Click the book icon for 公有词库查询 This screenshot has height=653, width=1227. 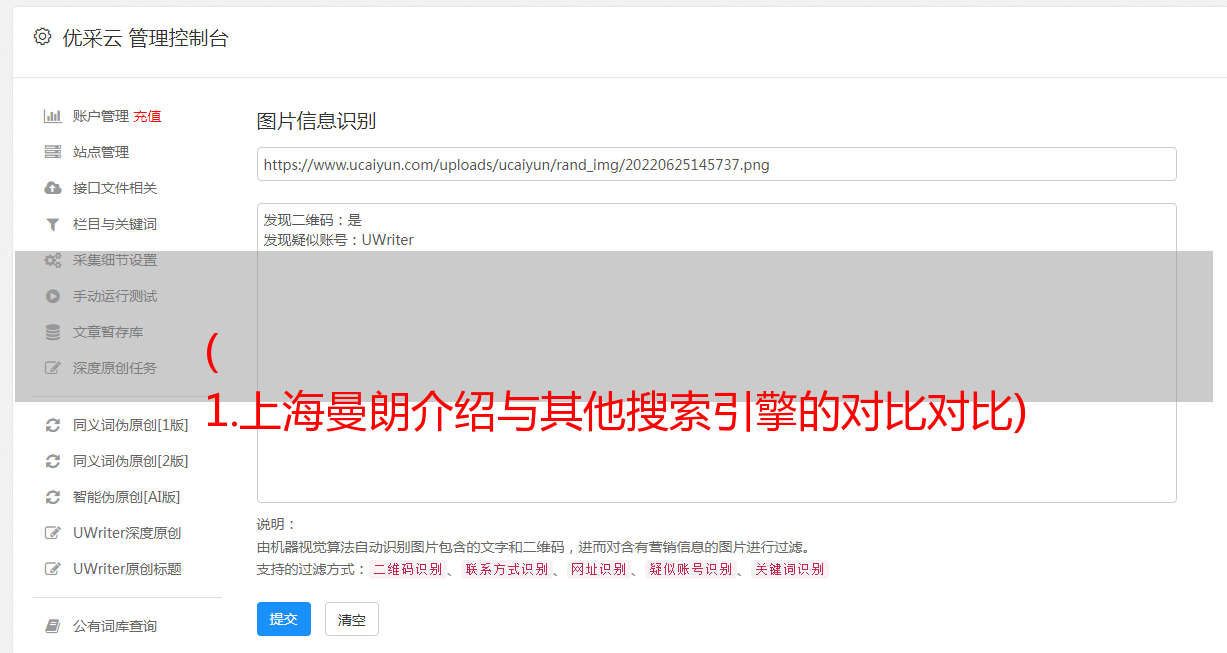pyautogui.click(x=53, y=626)
